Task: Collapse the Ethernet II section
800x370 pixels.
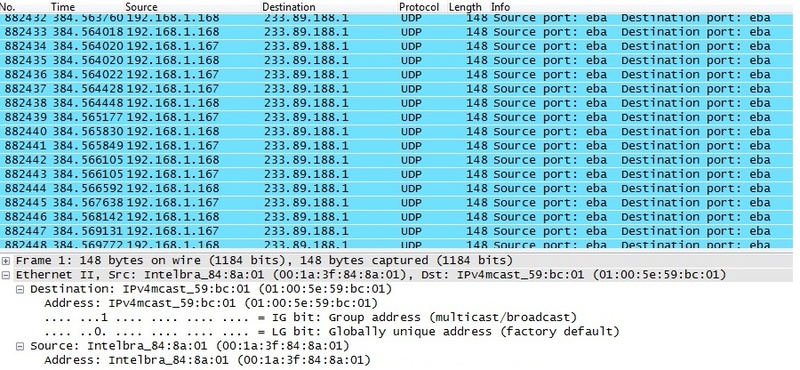Action: (x=6, y=275)
